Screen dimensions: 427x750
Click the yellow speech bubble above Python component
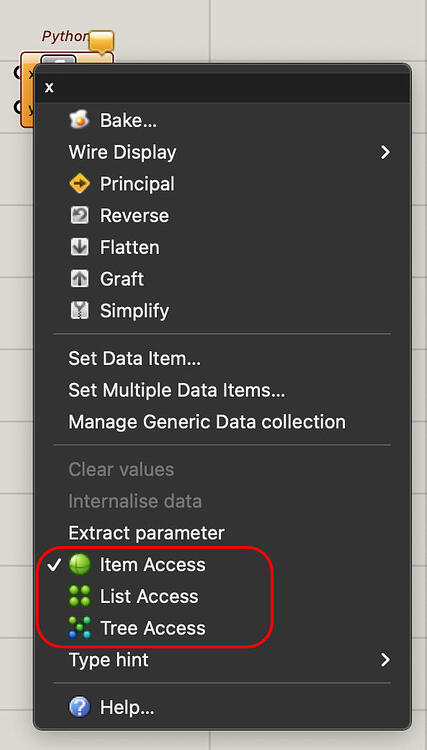(101, 42)
